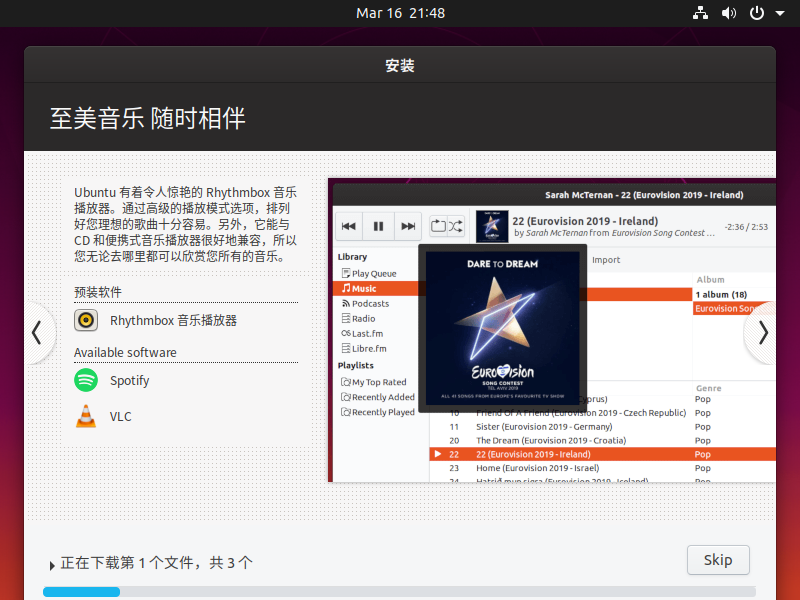Click the Libre.fm icon in sidebar
Viewport: 800px width, 600px height.
pos(346,348)
